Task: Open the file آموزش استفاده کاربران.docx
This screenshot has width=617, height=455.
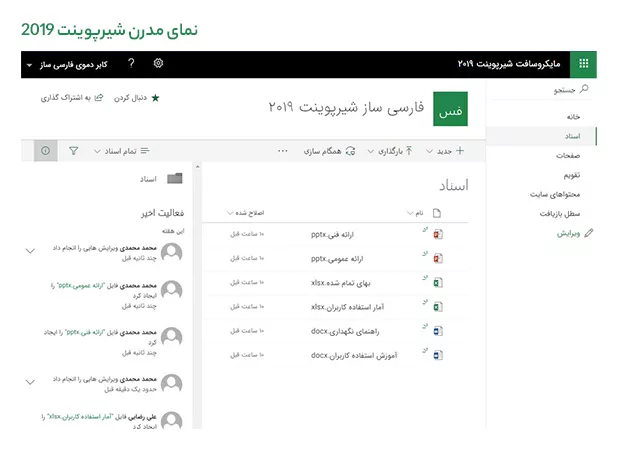Action: coord(354,355)
